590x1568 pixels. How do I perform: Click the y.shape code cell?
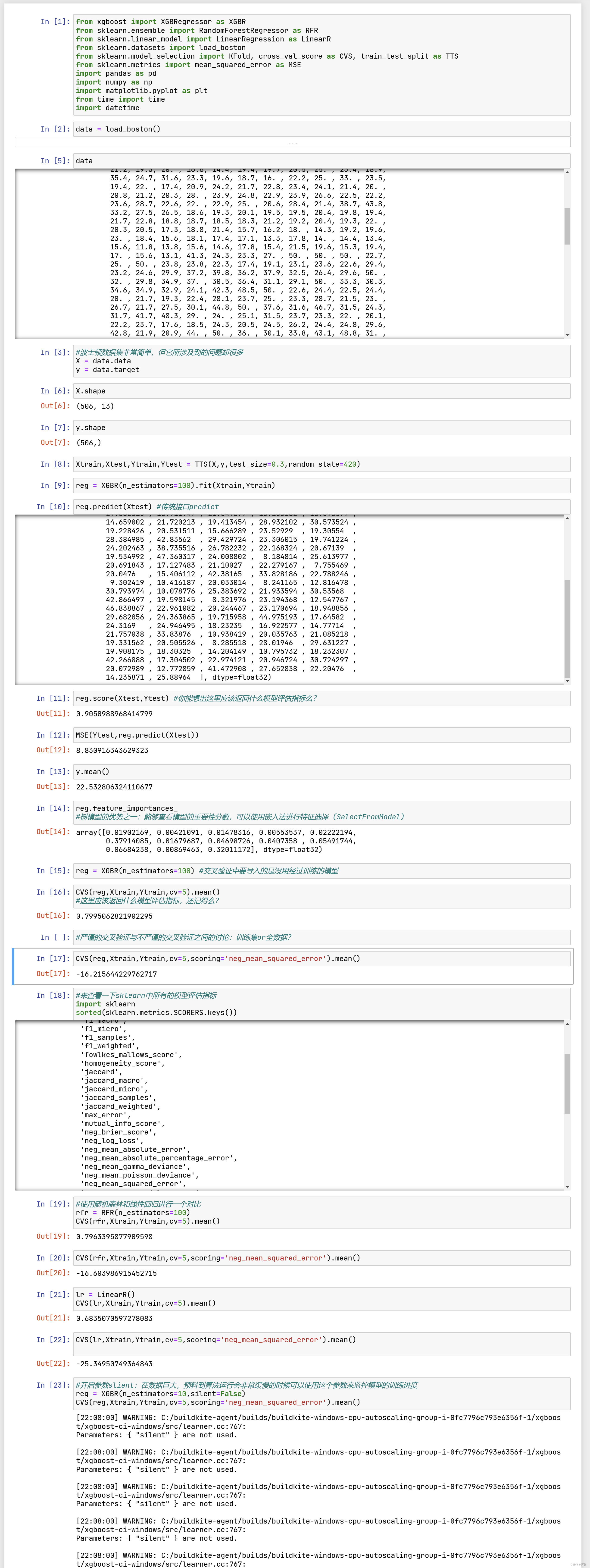pos(322,428)
